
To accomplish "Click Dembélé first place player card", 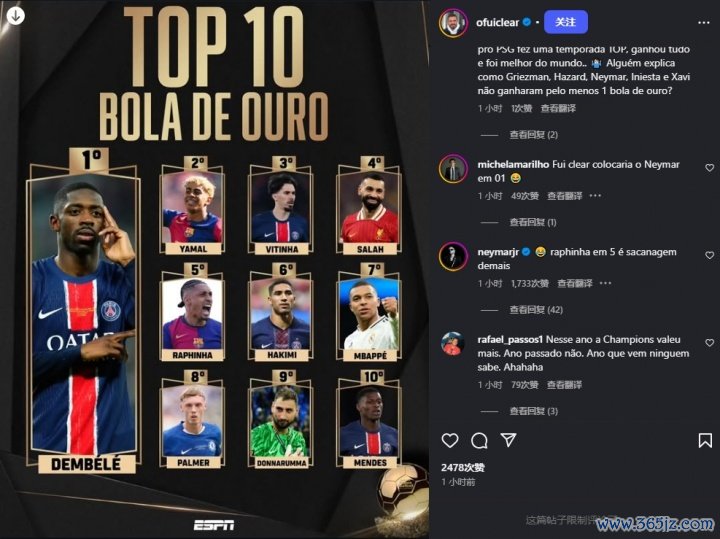I will (x=84, y=312).
